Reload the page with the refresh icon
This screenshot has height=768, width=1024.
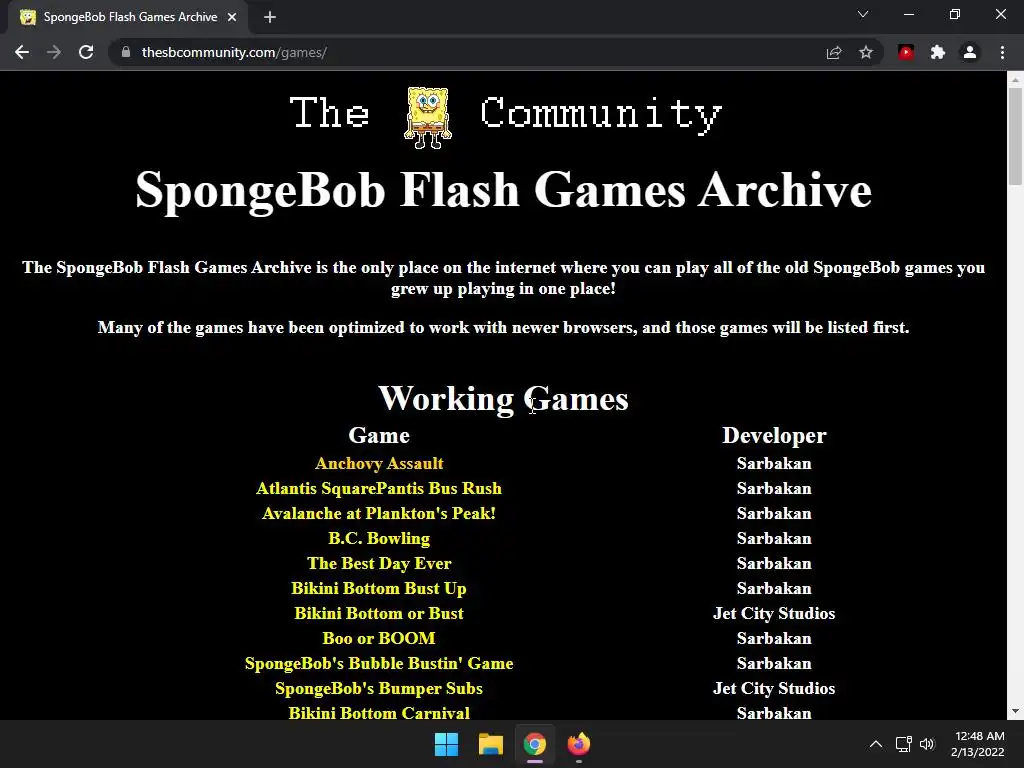point(86,52)
